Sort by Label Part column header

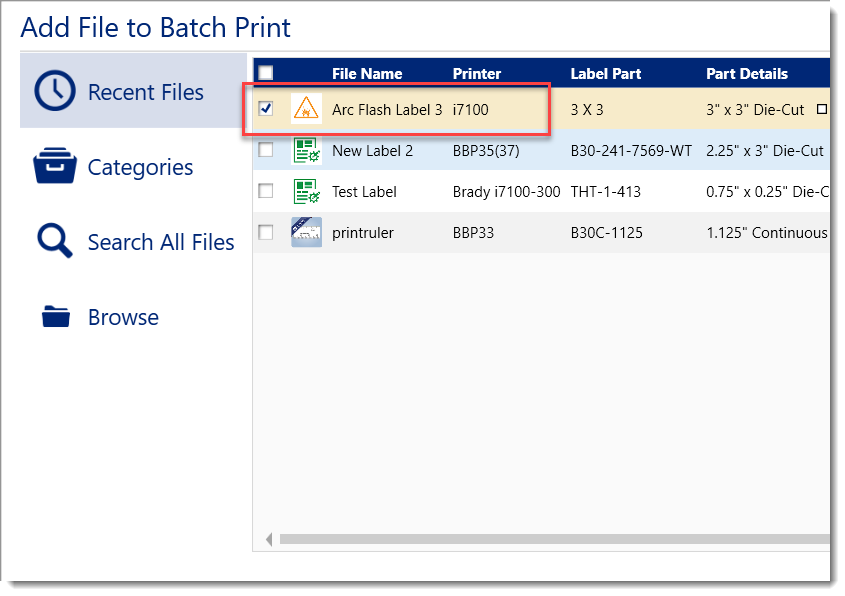pyautogui.click(x=605, y=73)
